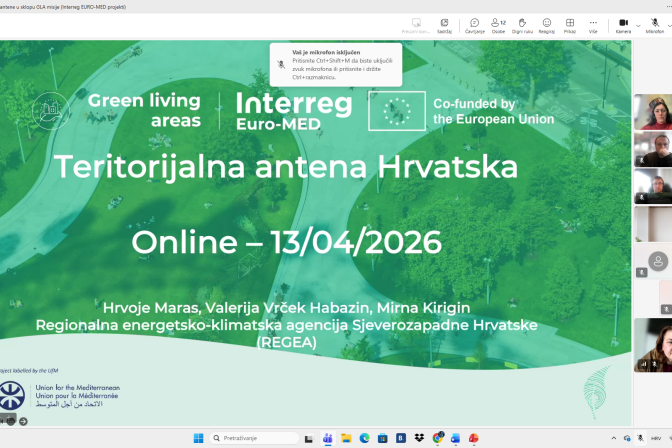Open Outlook from taskbar
Screen dimensions: 672x448
point(455,438)
